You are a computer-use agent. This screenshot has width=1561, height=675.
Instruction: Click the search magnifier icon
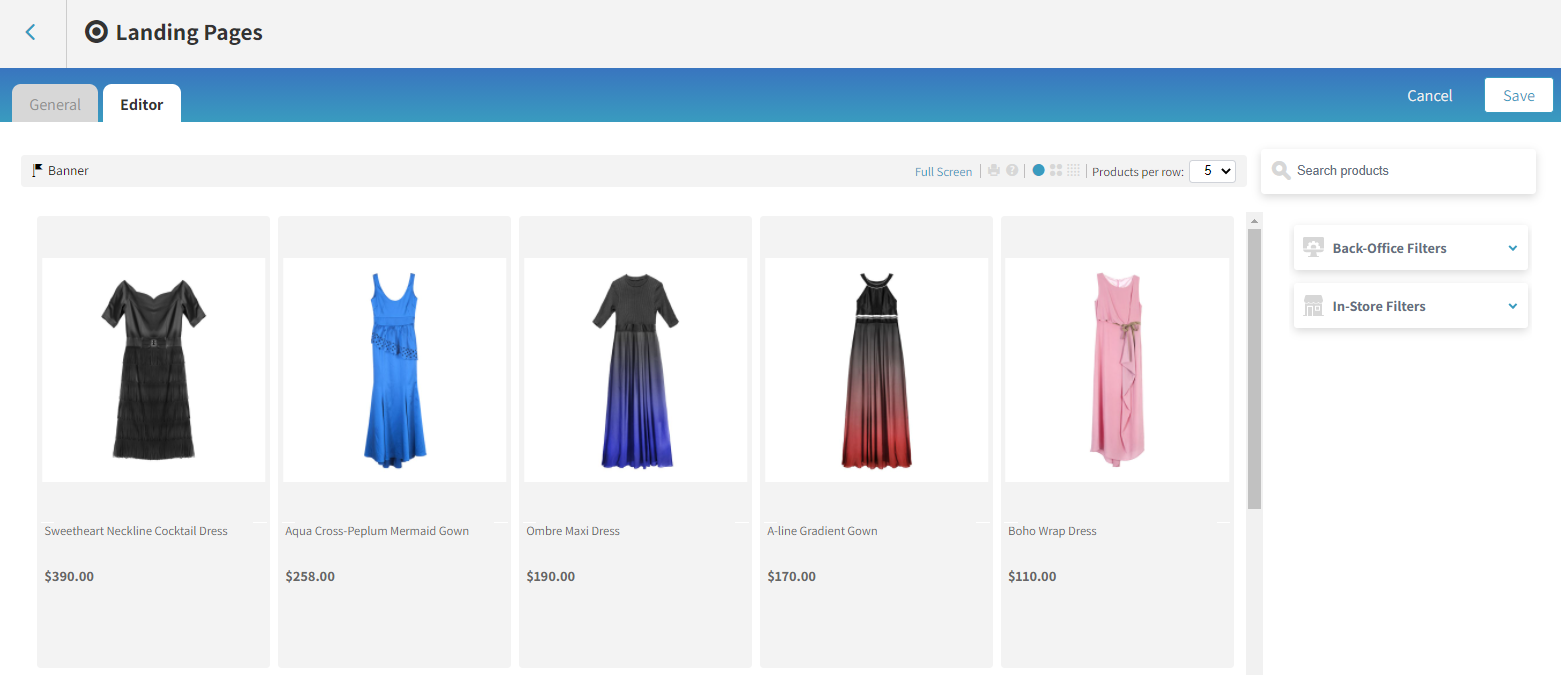1280,171
